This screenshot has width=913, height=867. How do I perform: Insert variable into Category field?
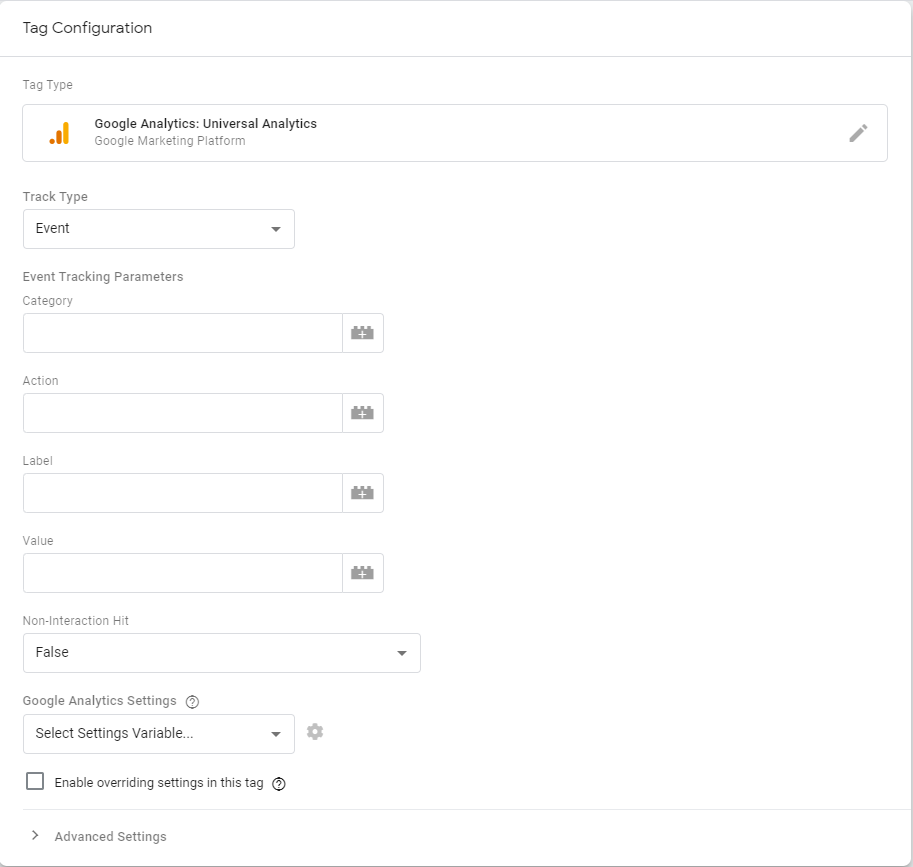pyautogui.click(x=362, y=333)
